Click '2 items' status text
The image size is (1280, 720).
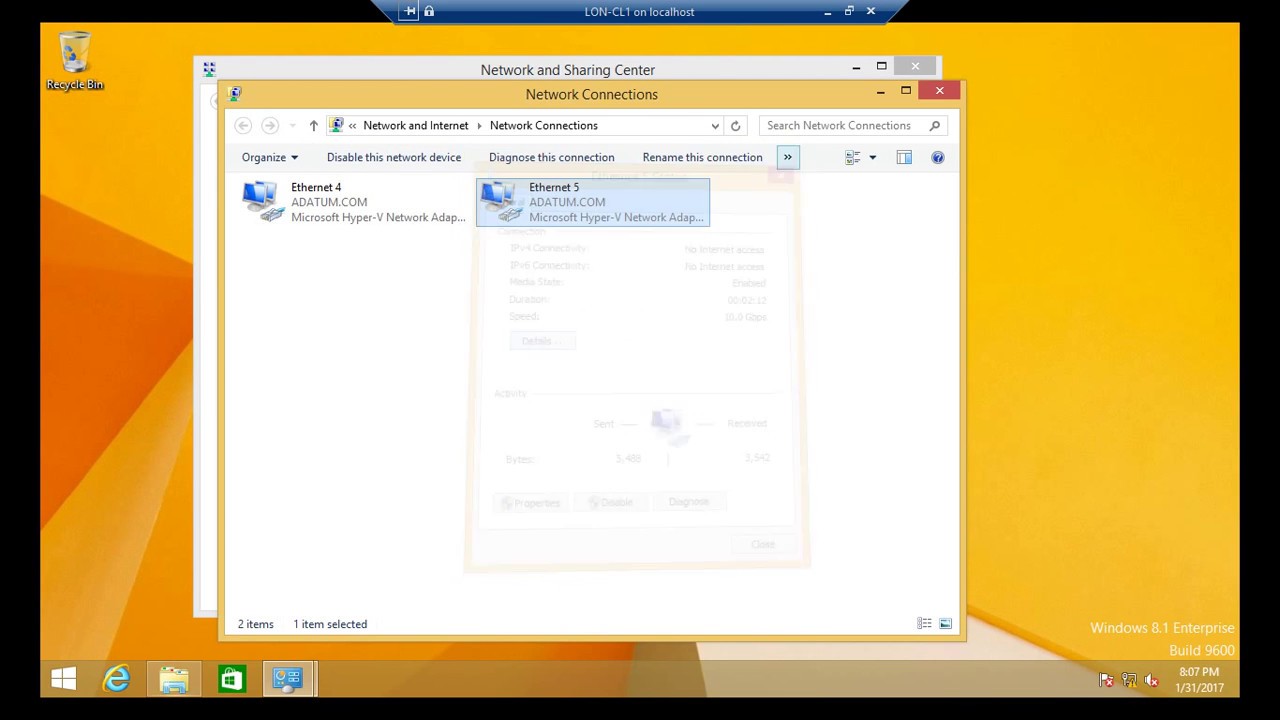click(x=256, y=624)
